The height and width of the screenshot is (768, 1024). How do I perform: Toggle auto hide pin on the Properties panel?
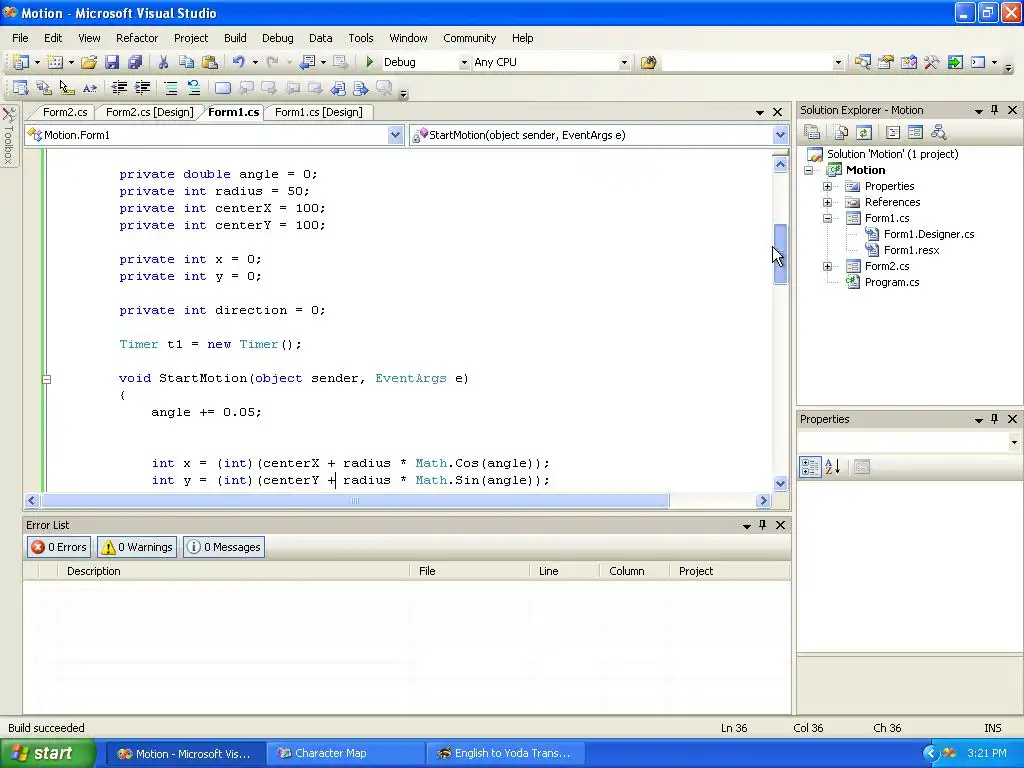(995, 419)
